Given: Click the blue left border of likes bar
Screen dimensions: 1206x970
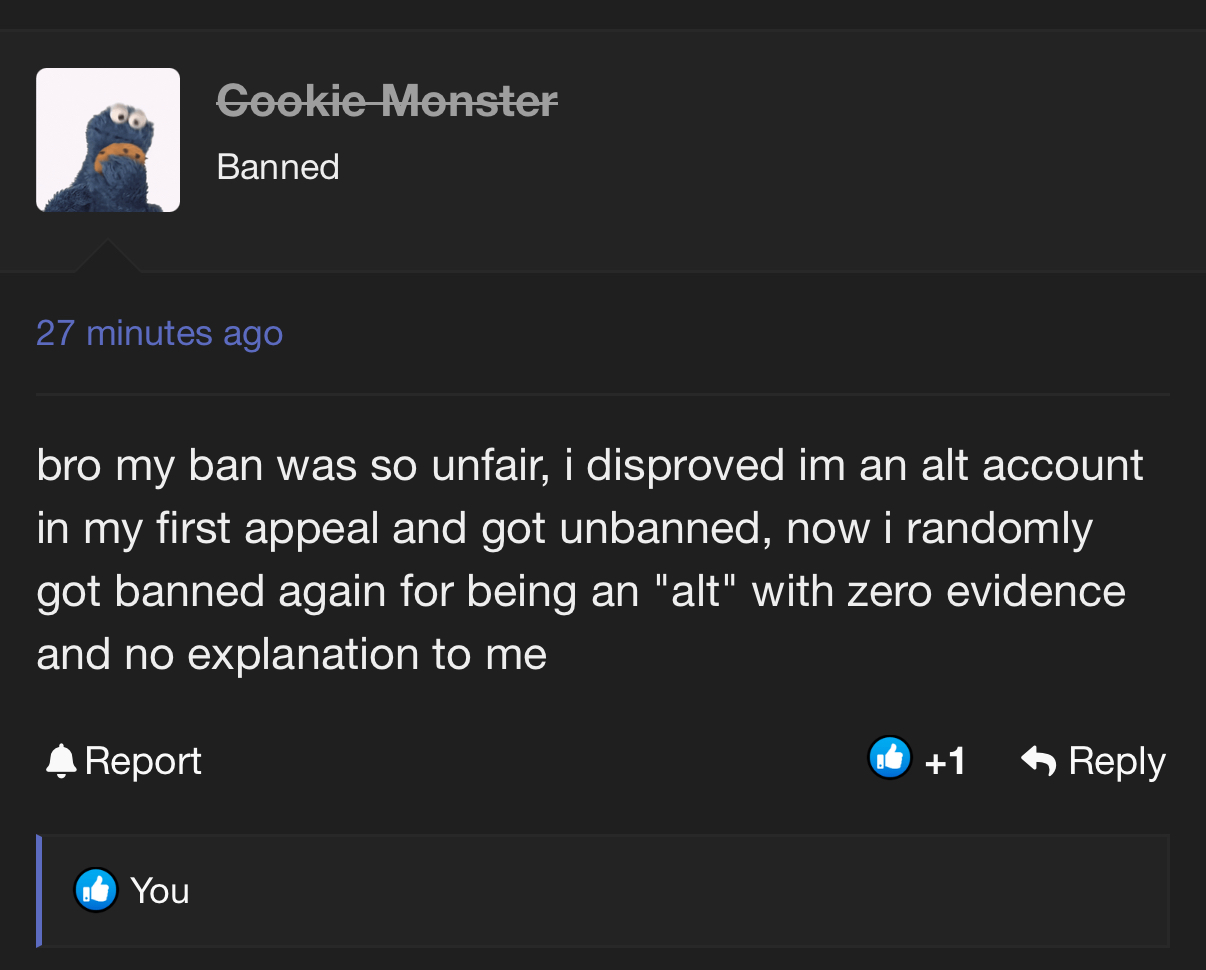Looking at the screenshot, I should pos(39,890).
